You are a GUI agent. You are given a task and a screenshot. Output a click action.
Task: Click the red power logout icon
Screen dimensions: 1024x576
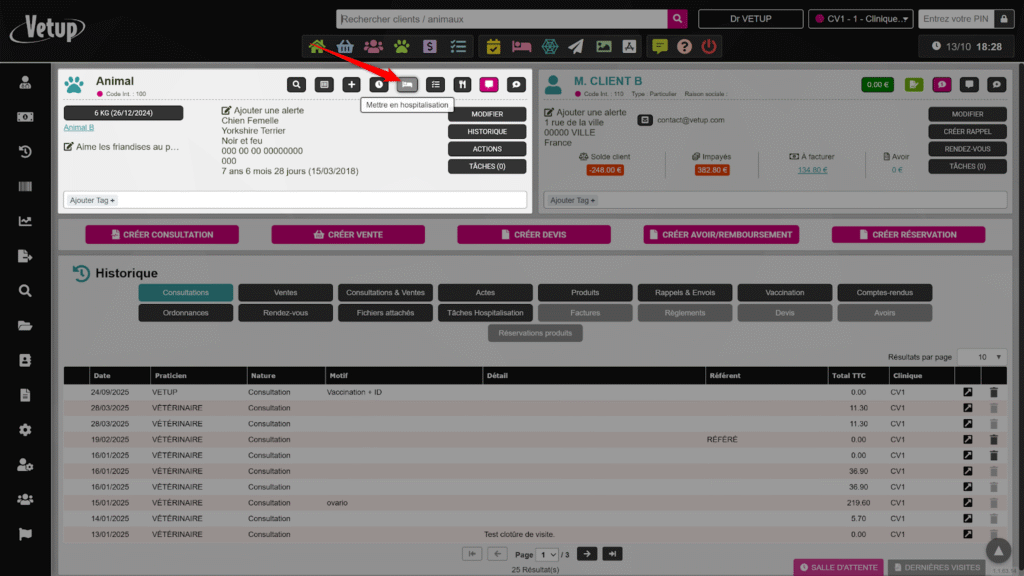coord(709,46)
